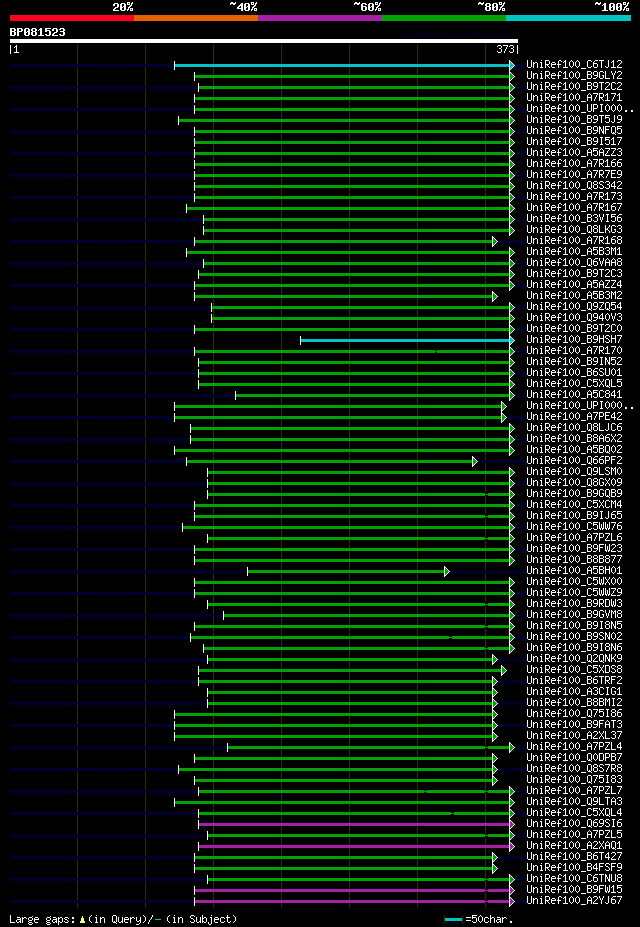640x927 pixels.
Task: Click the white query sequence bar
Action: [x=264, y=41]
